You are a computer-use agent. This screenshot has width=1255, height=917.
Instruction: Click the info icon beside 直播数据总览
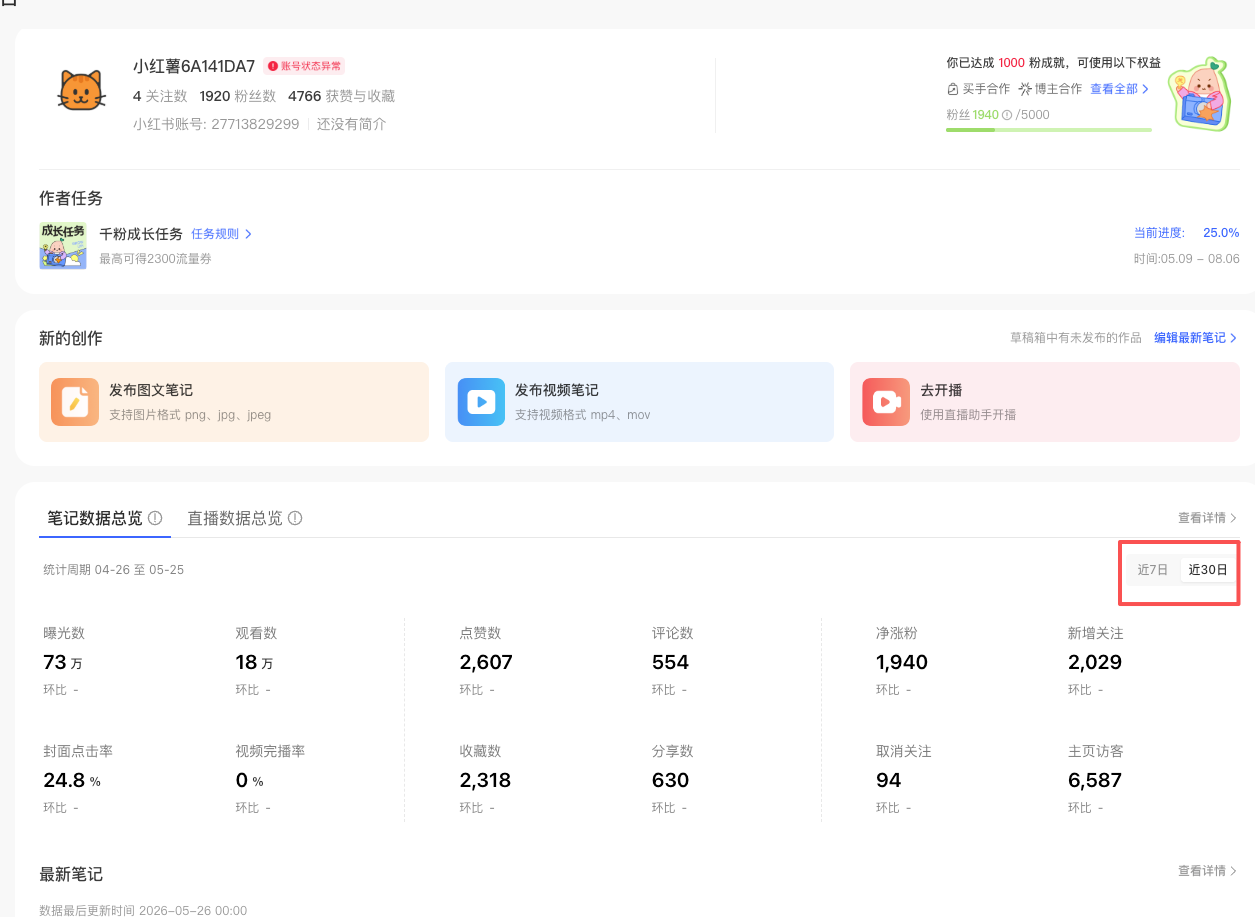click(295, 518)
